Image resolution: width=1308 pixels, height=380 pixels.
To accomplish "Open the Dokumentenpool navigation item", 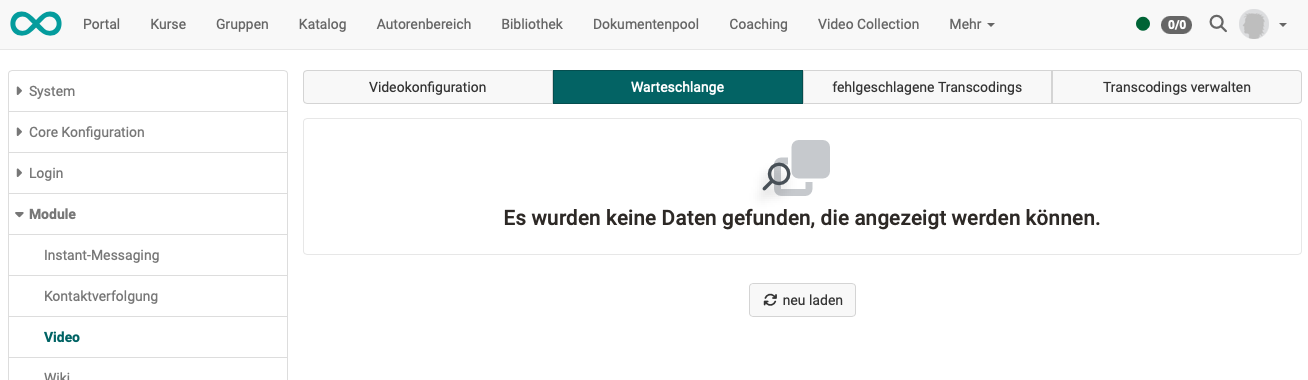I will click(646, 24).
